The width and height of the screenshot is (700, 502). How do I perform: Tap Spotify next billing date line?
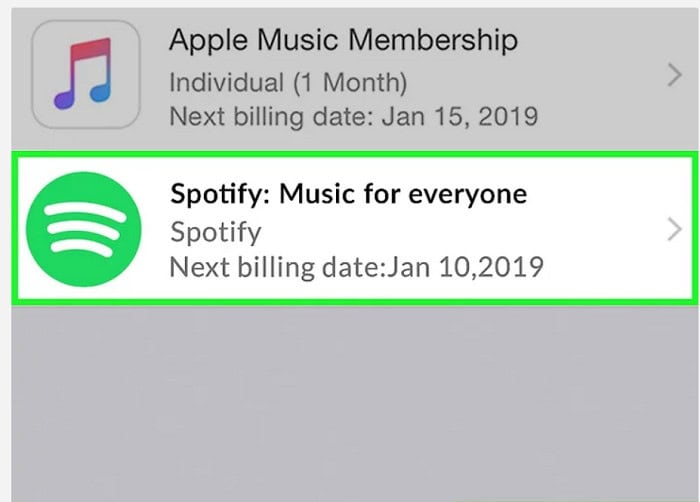(x=356, y=267)
